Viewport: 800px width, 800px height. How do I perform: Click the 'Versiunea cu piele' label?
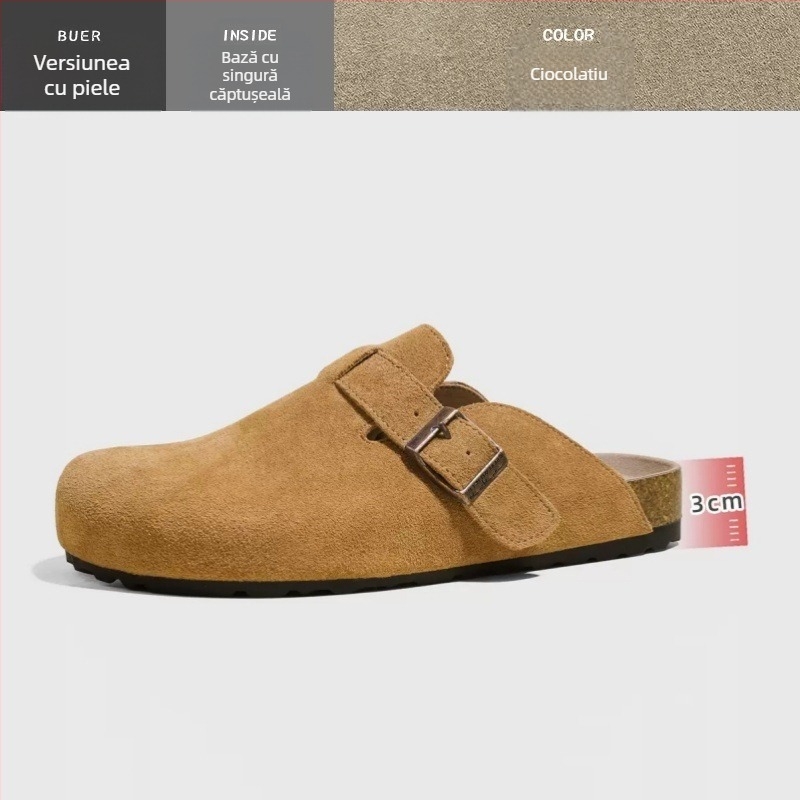82,75
